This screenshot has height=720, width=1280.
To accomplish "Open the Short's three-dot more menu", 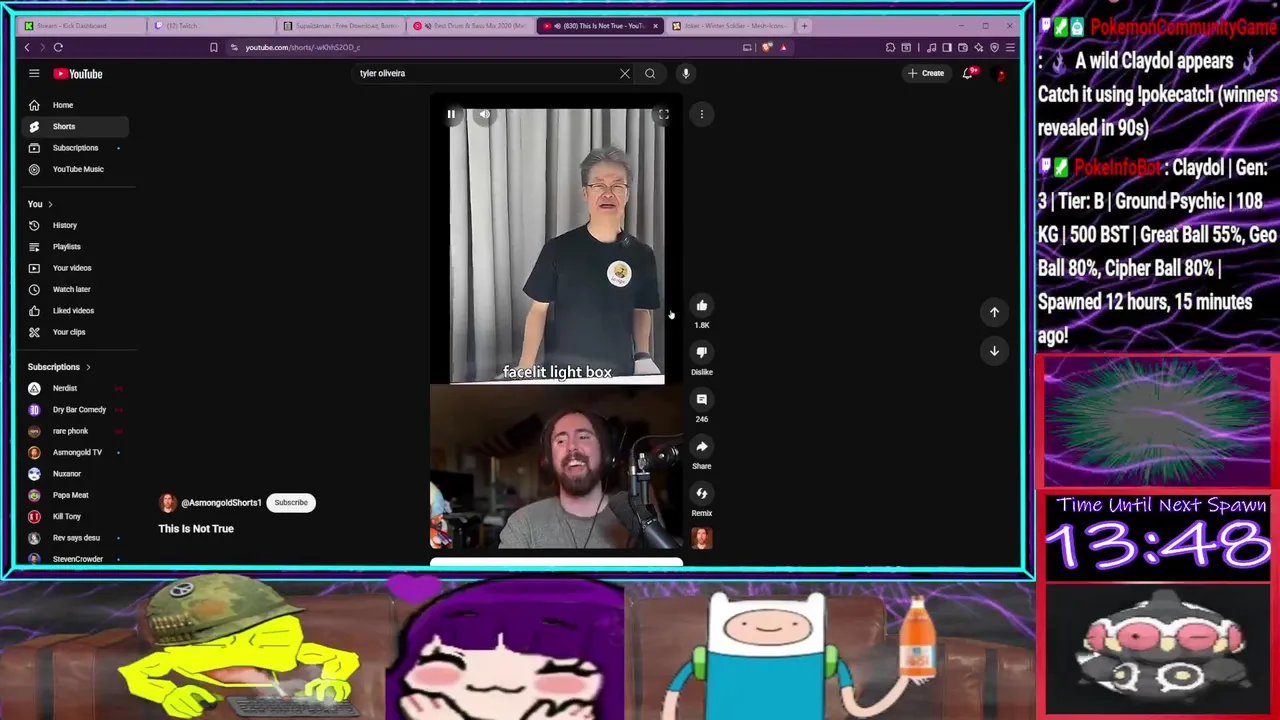I will pyautogui.click(x=702, y=115).
